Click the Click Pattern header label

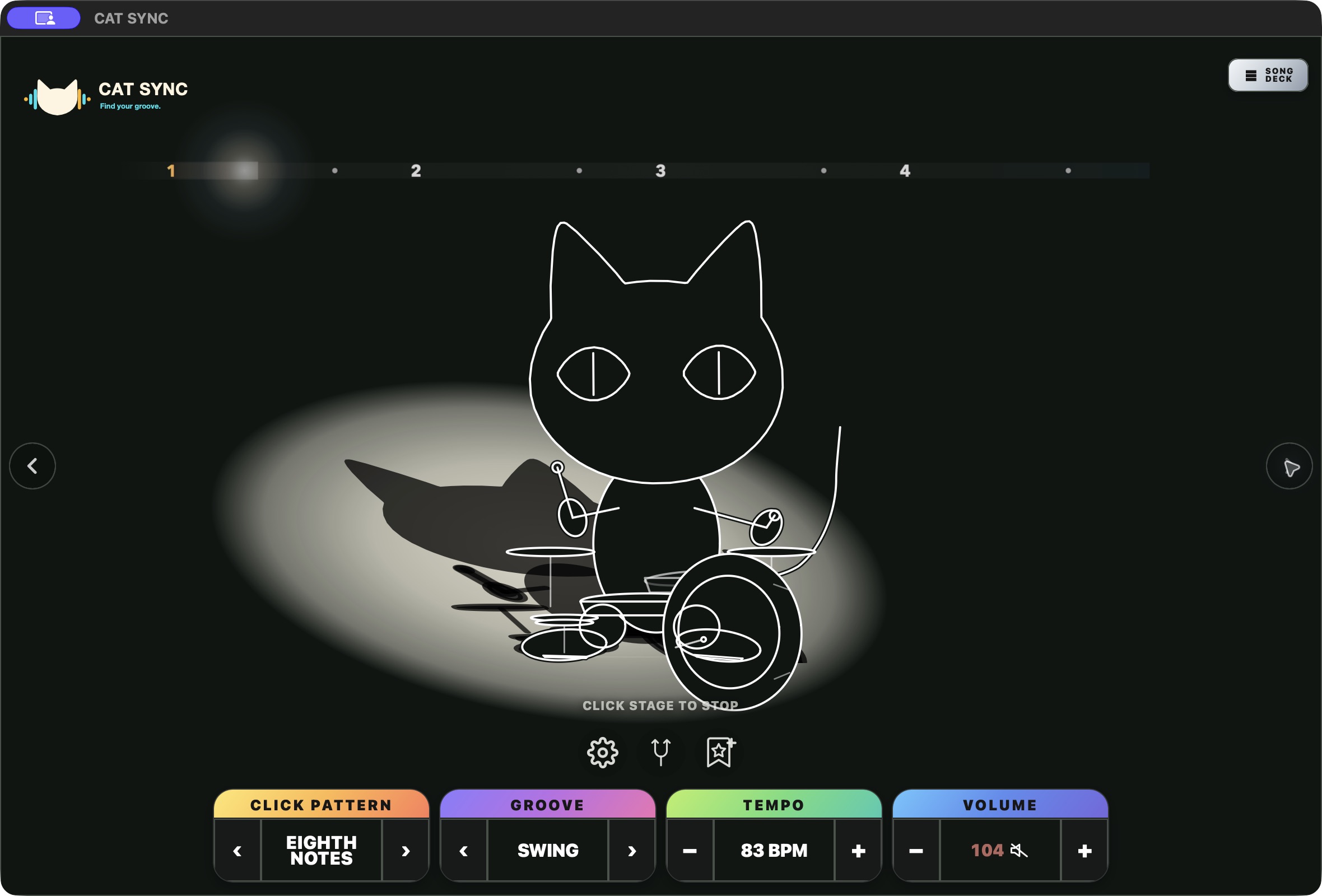tap(322, 805)
